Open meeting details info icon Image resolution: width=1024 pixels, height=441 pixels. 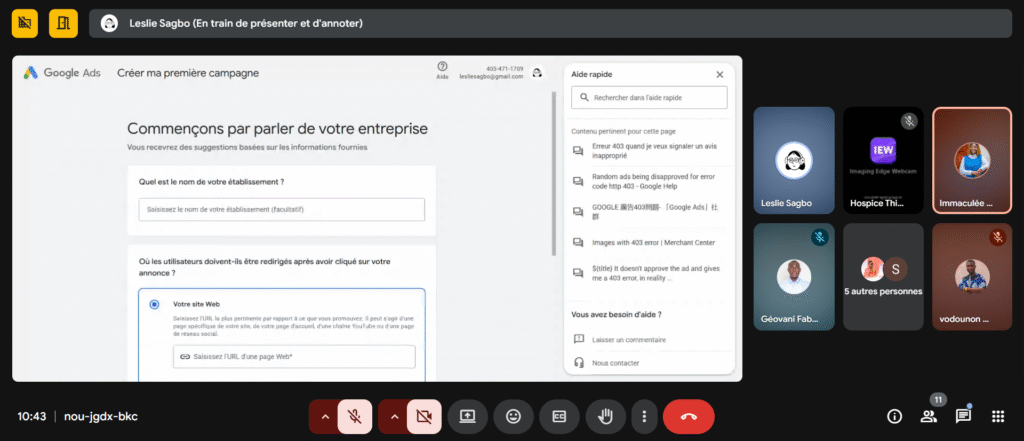point(895,416)
